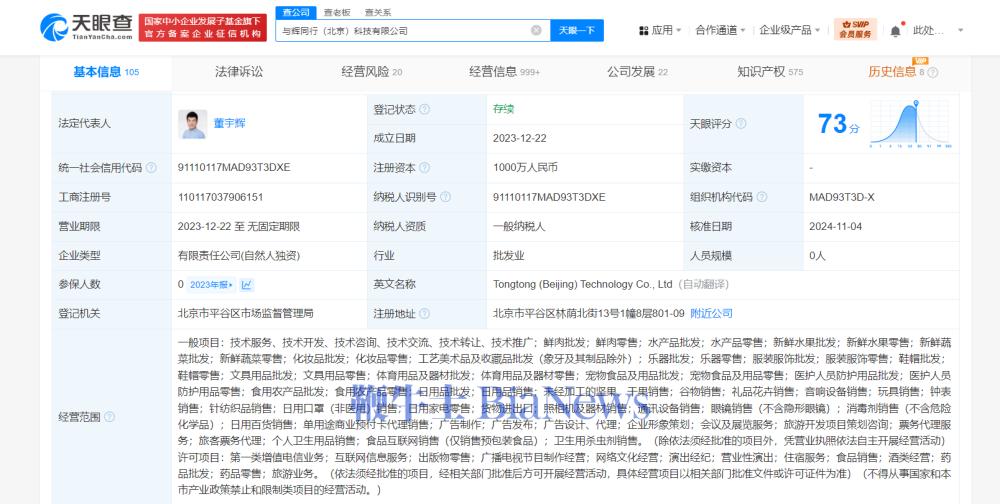1000x504 pixels.
Task: Click the 国家中小企业发展子基金旗下 red banner
Action: 203,27
